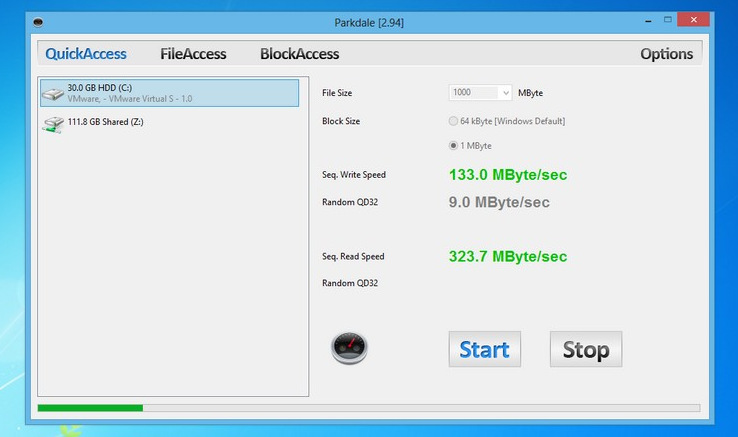Expand the File Size dropdown arrow

505,93
